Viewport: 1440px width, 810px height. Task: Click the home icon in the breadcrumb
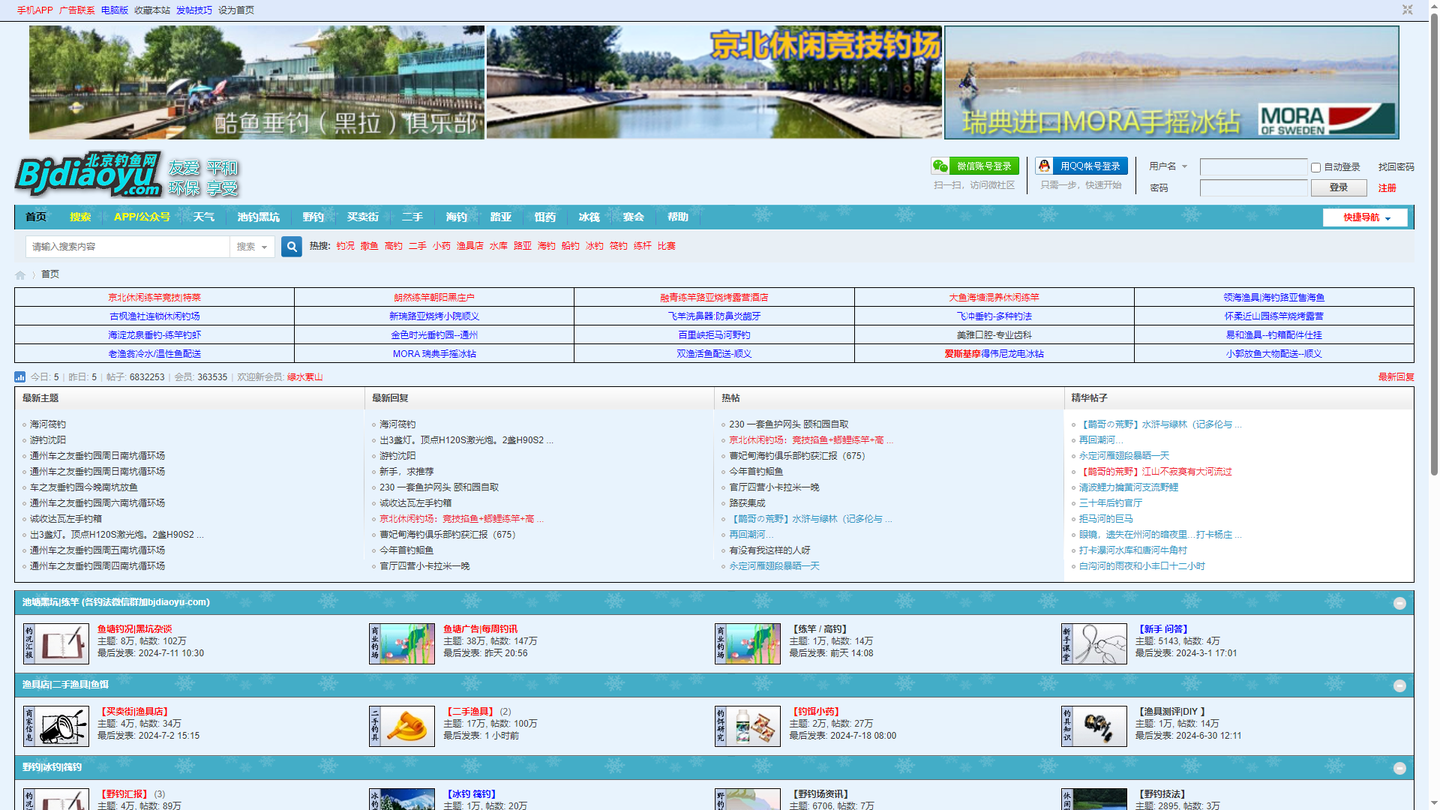20,275
